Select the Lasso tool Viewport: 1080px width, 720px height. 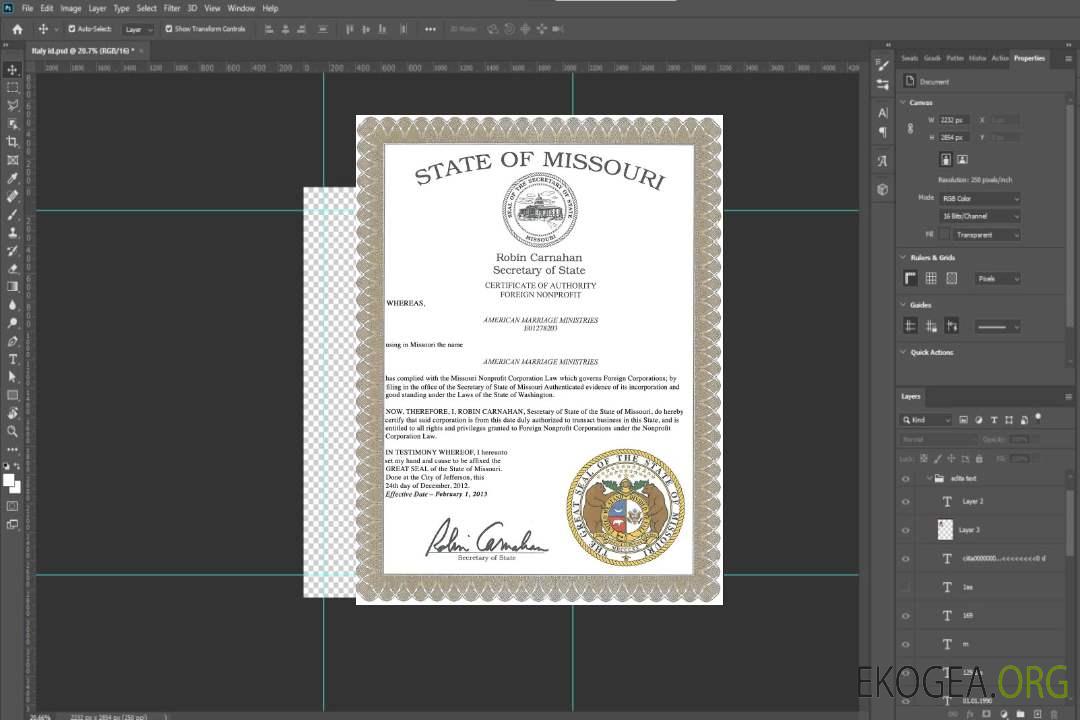(x=12, y=105)
